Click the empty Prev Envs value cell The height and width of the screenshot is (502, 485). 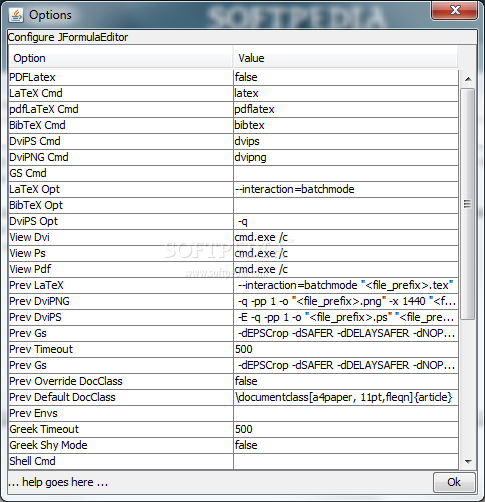click(x=346, y=413)
